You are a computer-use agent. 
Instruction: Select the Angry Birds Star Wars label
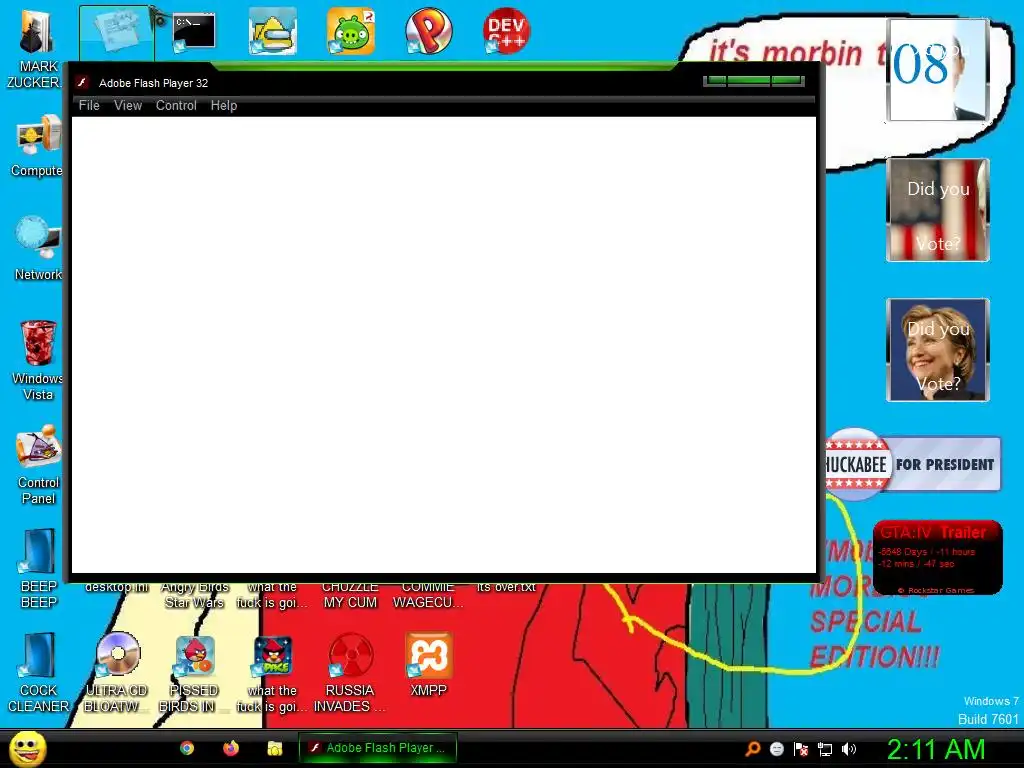pyautogui.click(x=194, y=594)
